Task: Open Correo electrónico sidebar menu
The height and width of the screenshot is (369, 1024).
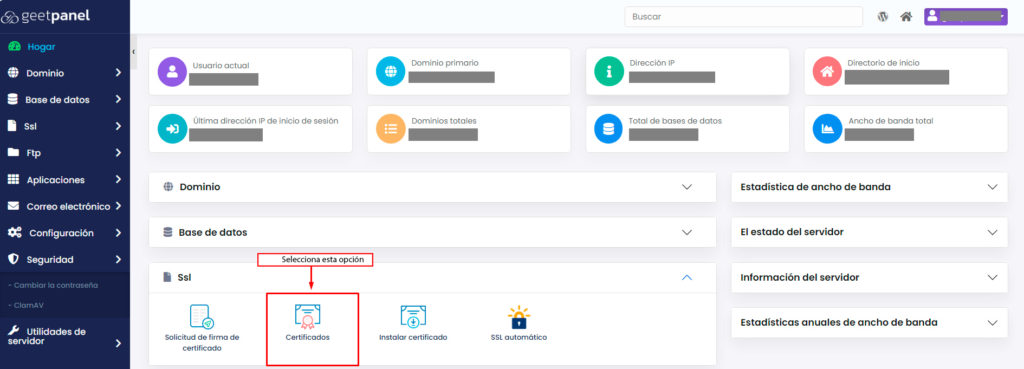Action: coord(65,206)
